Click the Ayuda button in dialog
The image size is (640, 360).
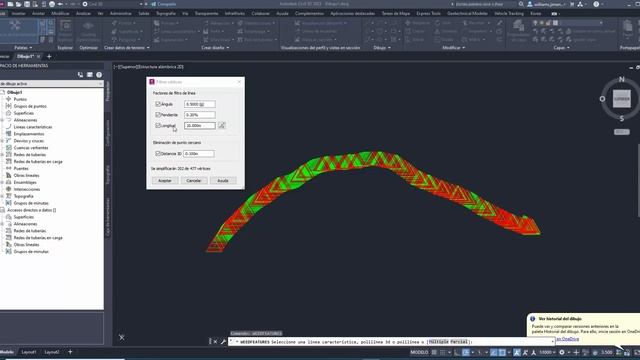pyautogui.click(x=223, y=180)
